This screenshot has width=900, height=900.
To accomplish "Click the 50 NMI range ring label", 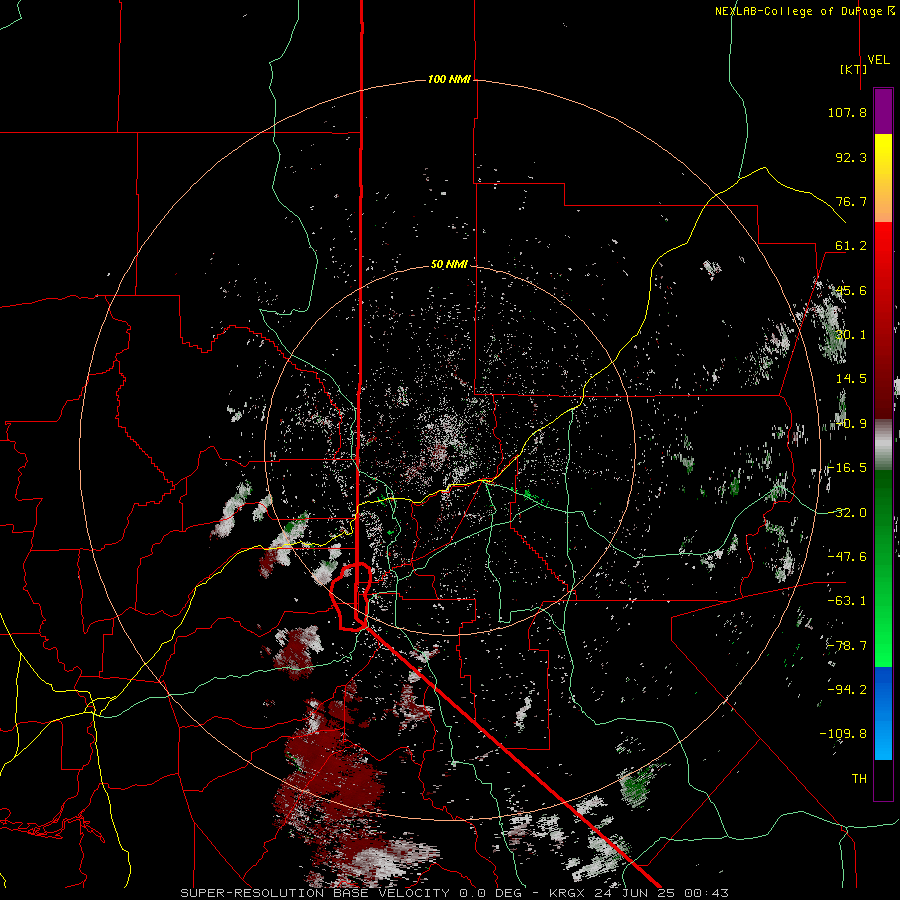I will [x=449, y=265].
